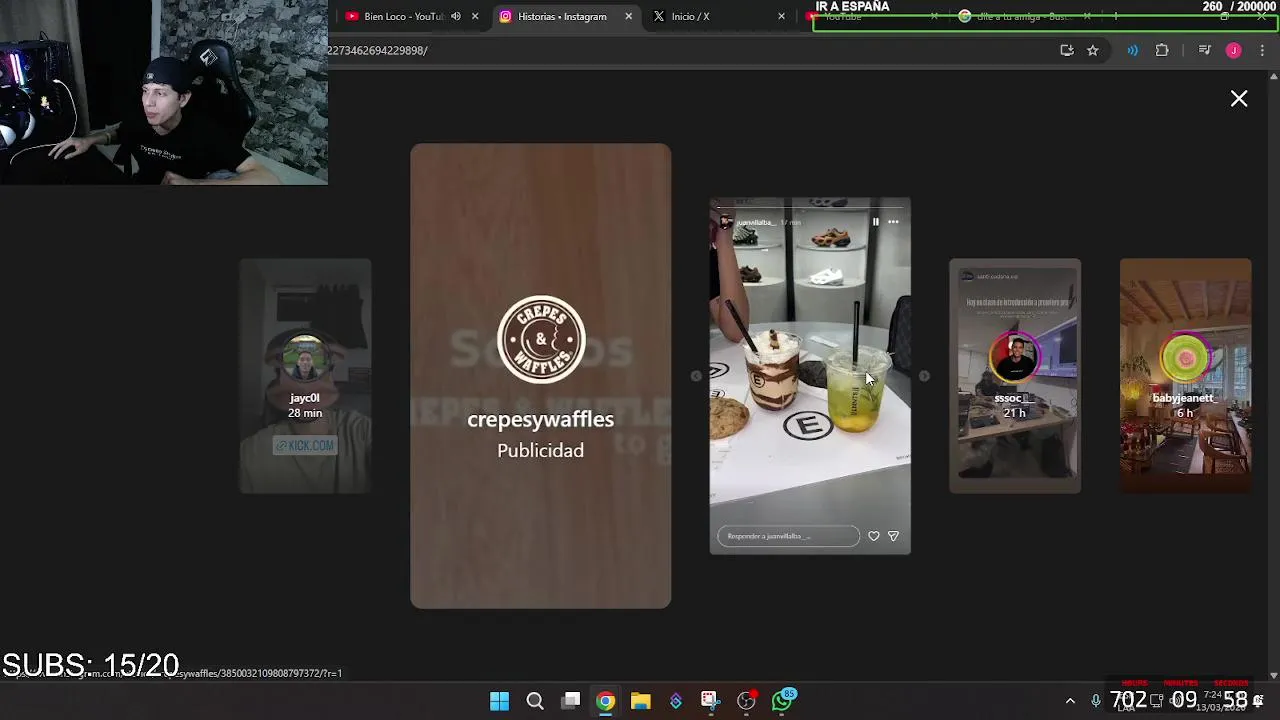
Task: Open File Explorer from the taskbar
Action: (x=641, y=701)
